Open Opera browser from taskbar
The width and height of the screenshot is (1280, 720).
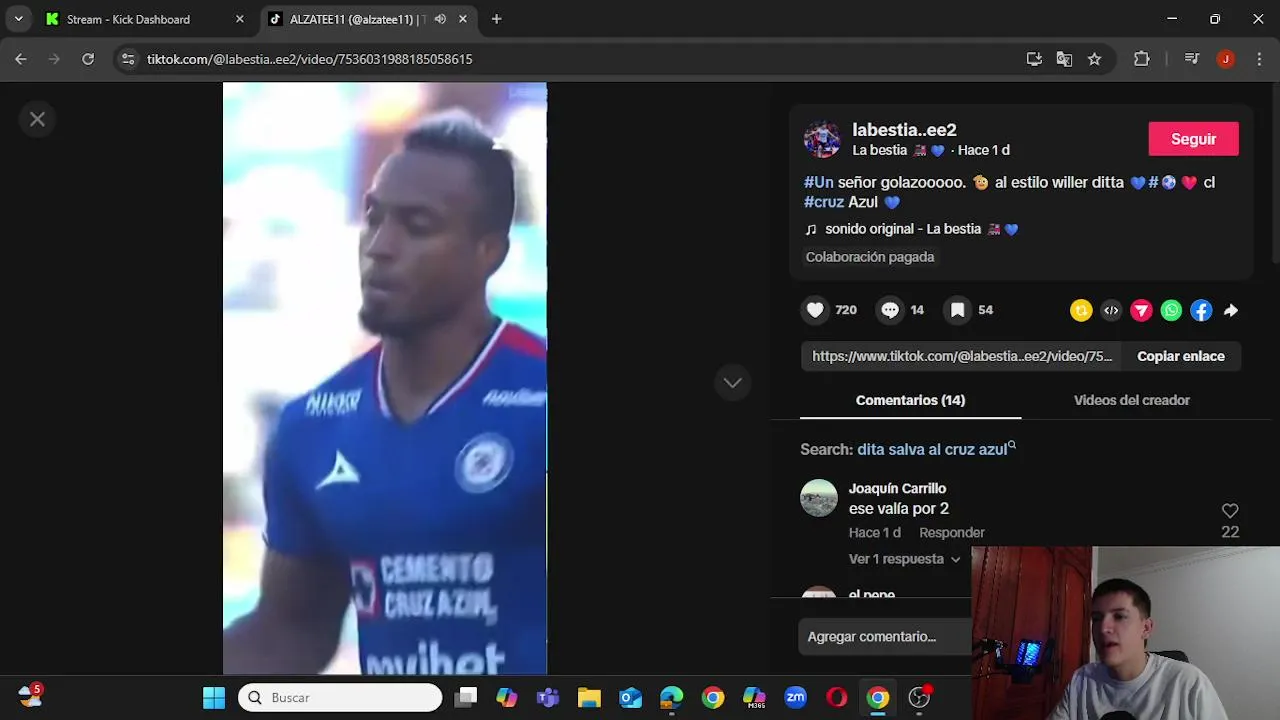(837, 698)
